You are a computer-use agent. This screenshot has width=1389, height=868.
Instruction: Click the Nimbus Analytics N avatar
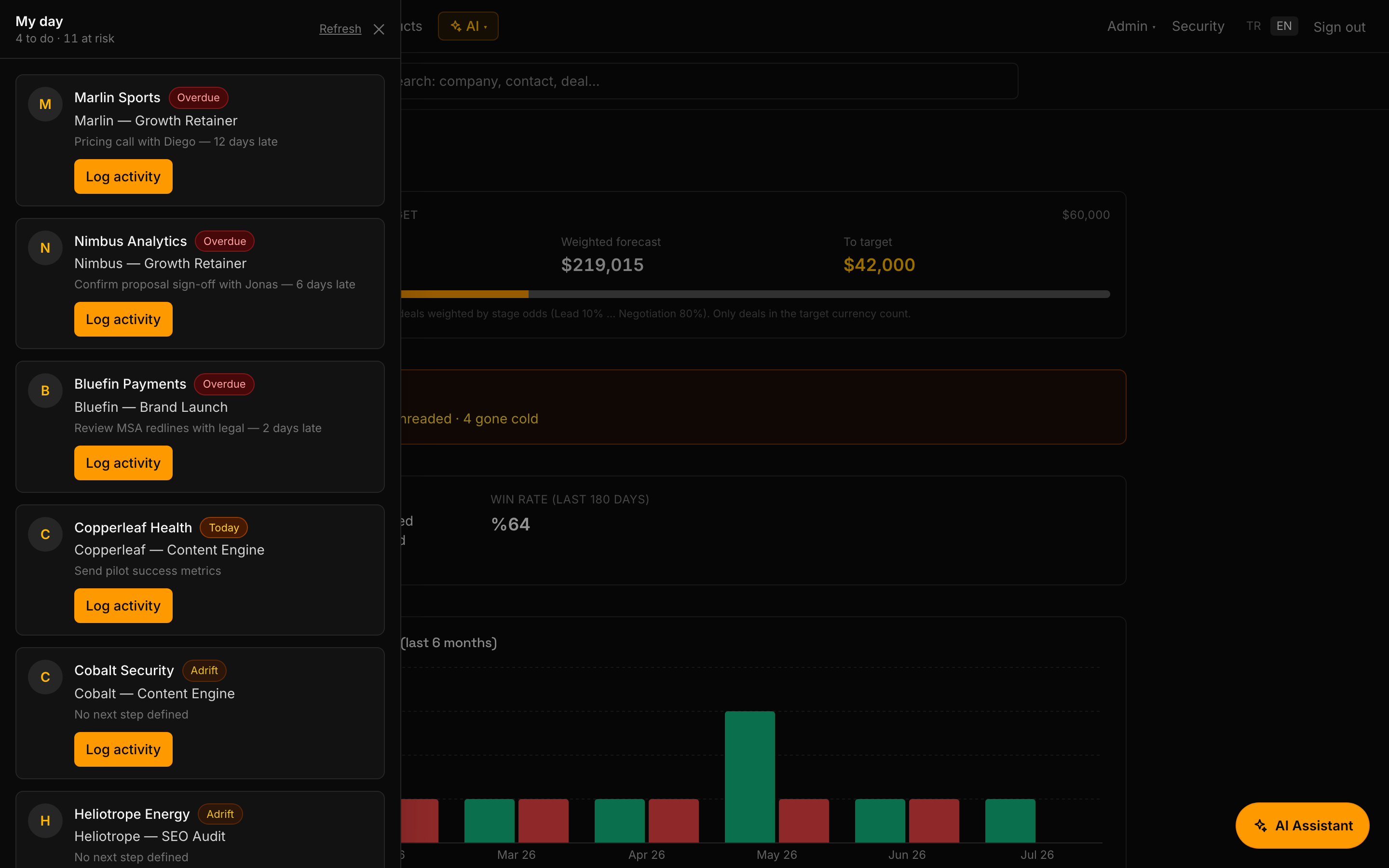click(45, 247)
